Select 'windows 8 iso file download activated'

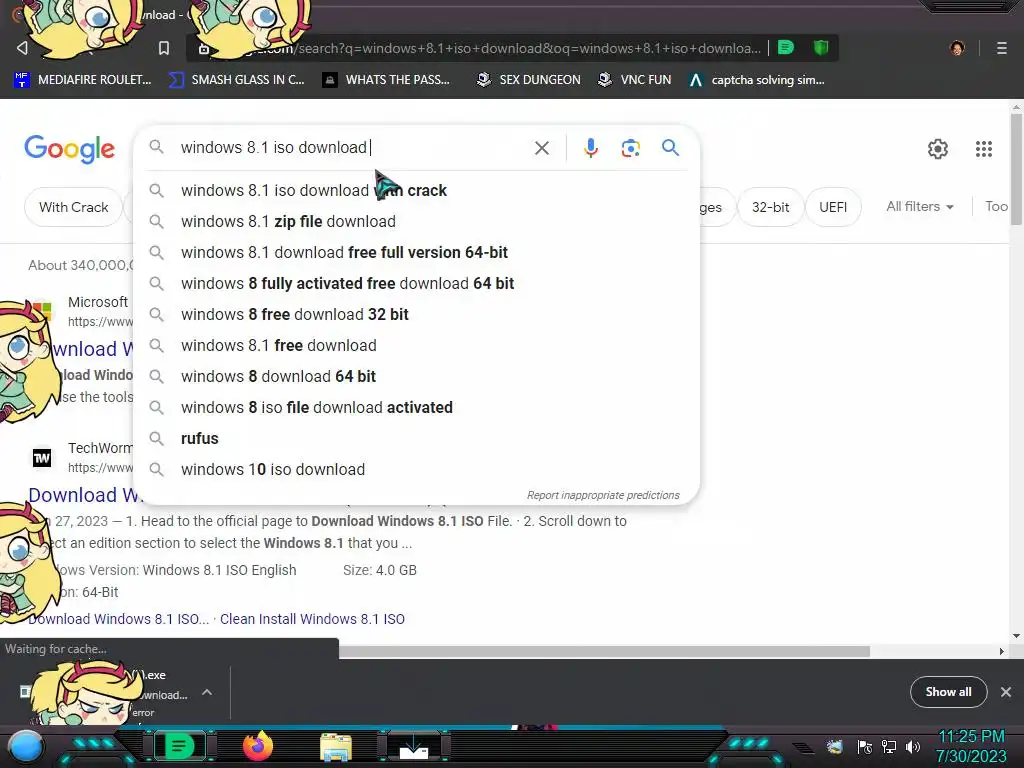tap(417, 408)
